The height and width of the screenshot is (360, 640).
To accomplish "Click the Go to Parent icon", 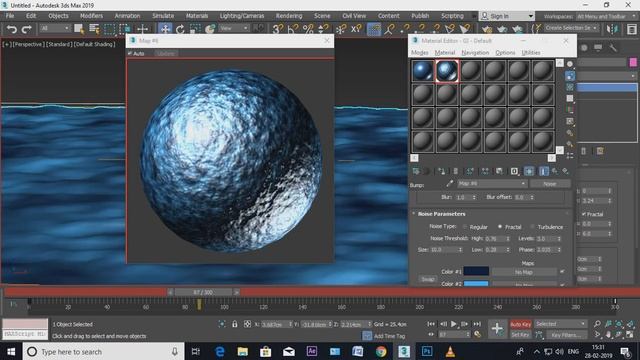I will [555, 171].
